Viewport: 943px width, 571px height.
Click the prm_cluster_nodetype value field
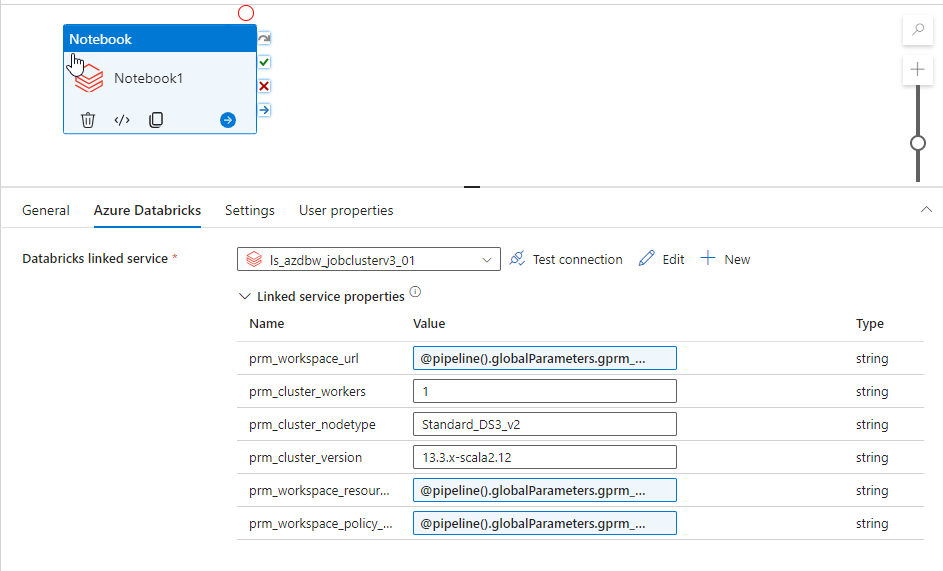(x=545, y=424)
